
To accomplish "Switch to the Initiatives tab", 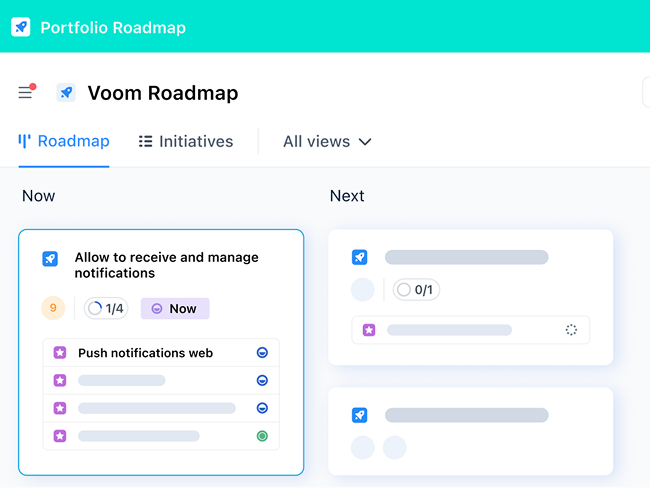I will click(x=186, y=141).
